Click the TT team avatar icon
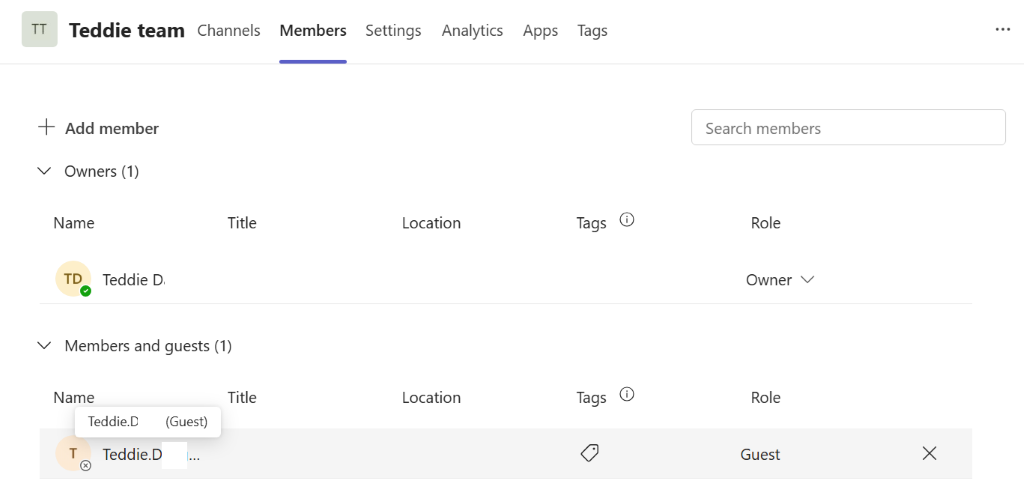Viewport: 1024px width, 490px height. [x=39, y=30]
